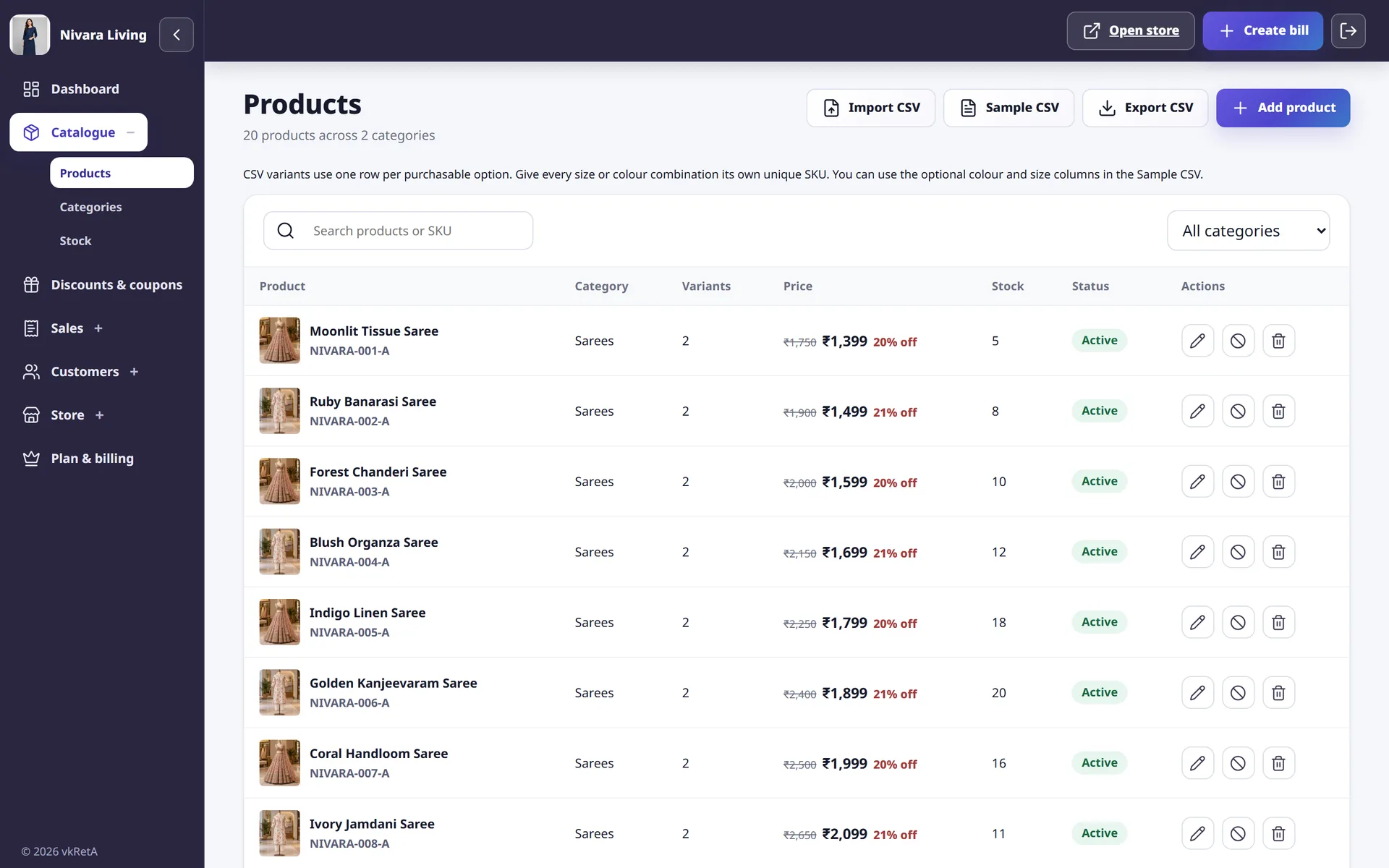Open the Moonlit Tissue Saree thumbnail
This screenshot has width=1389, height=868.
point(279,341)
